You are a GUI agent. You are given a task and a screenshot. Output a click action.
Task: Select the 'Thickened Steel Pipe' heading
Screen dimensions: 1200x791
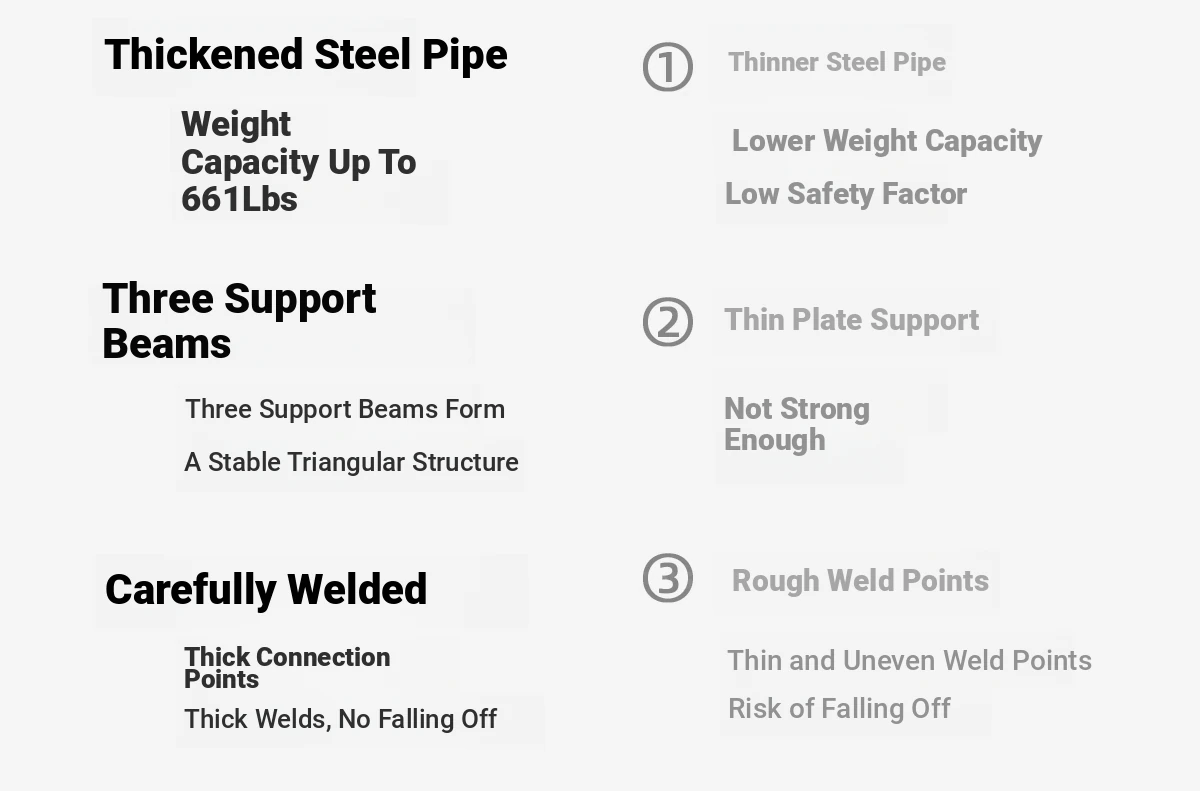[x=305, y=55]
